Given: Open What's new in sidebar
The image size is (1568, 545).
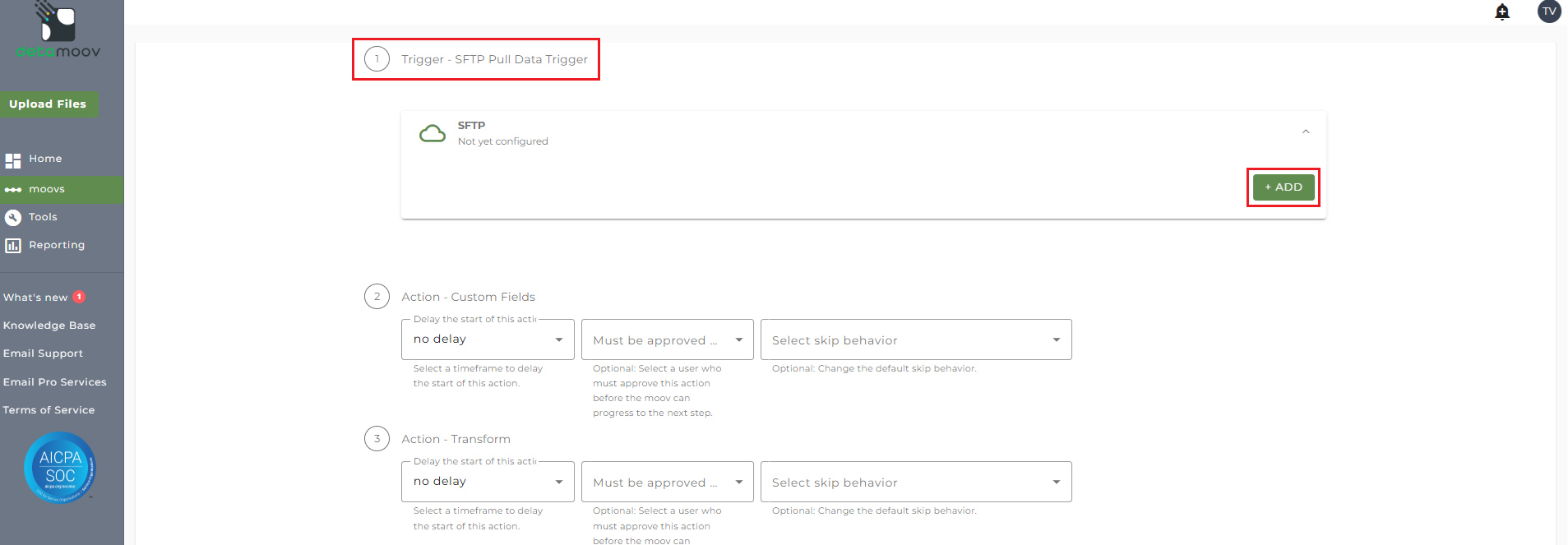Looking at the screenshot, I should pos(35,298).
